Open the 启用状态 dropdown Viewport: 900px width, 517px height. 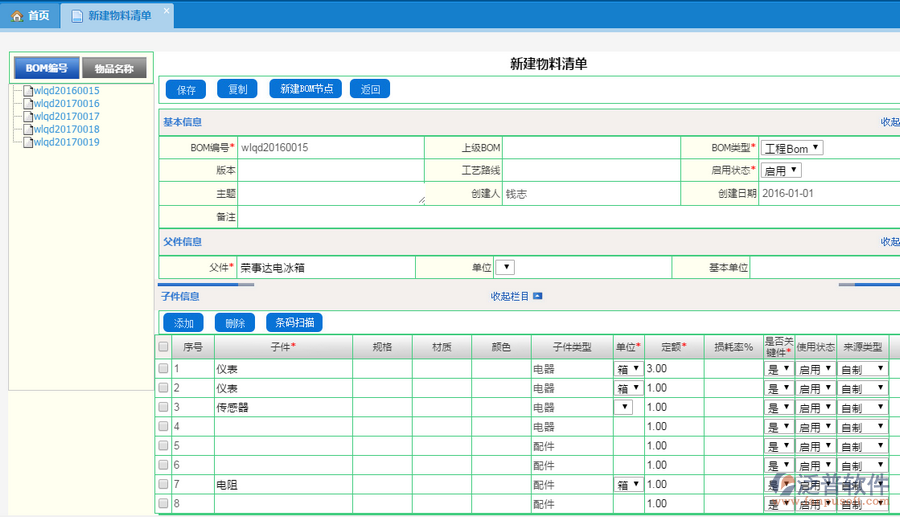[x=781, y=171]
